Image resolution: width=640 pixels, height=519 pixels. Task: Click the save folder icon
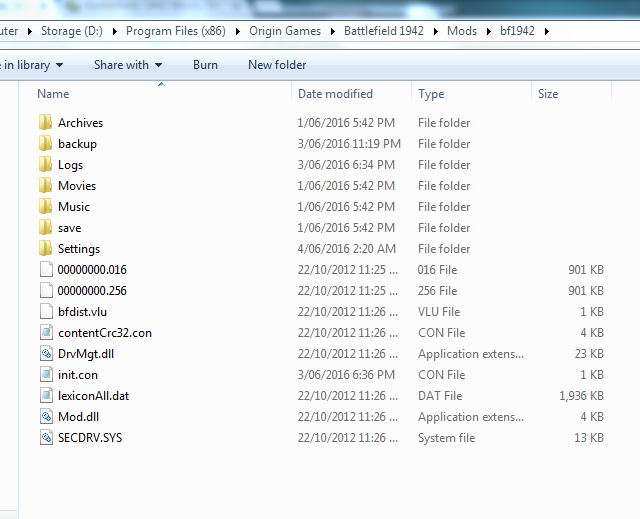46,227
